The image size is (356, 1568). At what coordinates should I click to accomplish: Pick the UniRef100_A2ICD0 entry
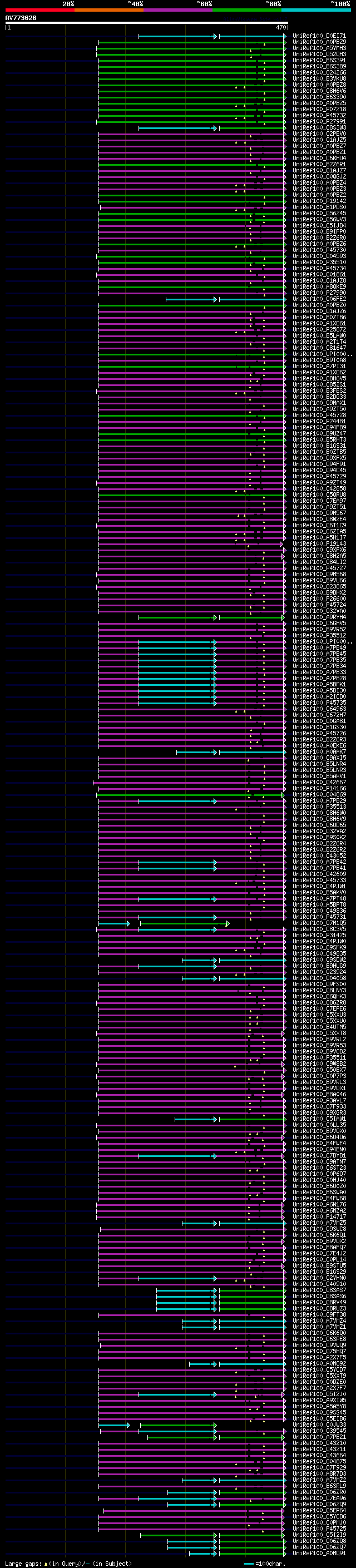[319, 698]
